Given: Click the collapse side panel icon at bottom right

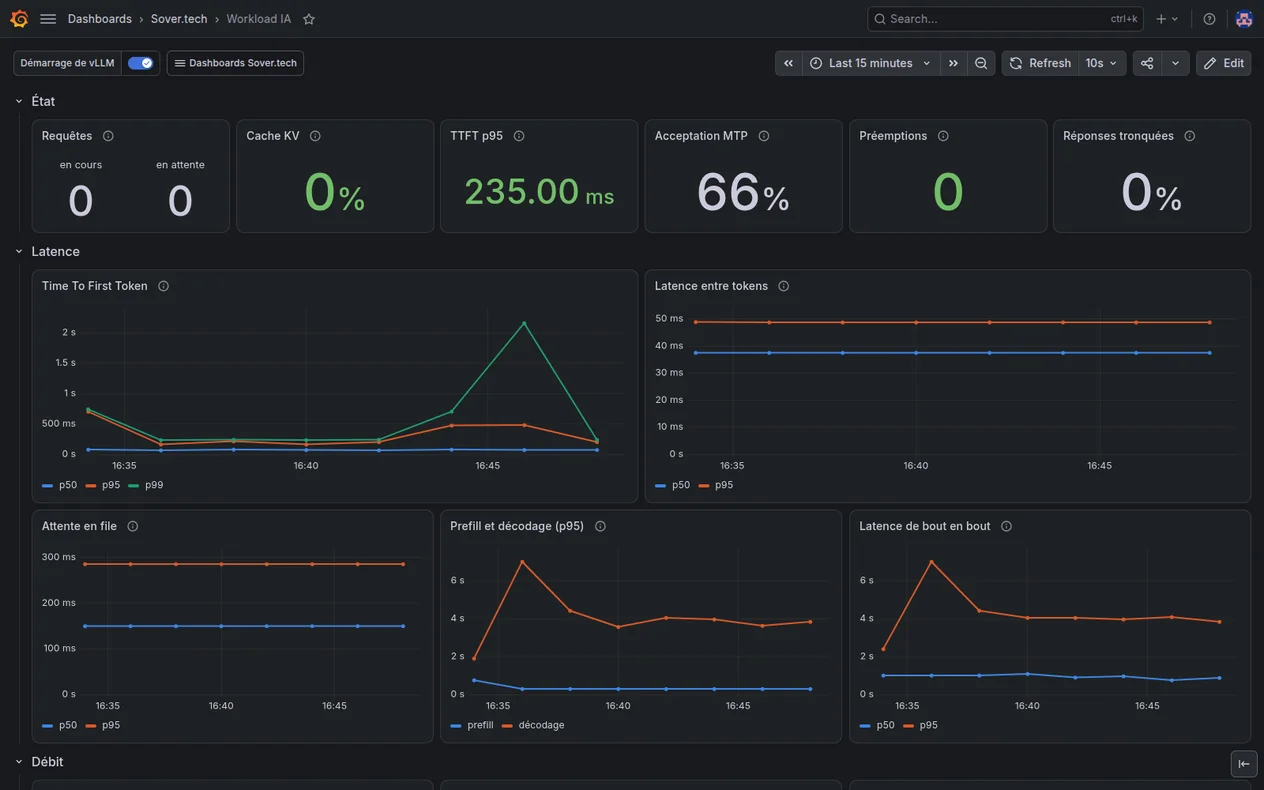Looking at the screenshot, I should (1244, 764).
